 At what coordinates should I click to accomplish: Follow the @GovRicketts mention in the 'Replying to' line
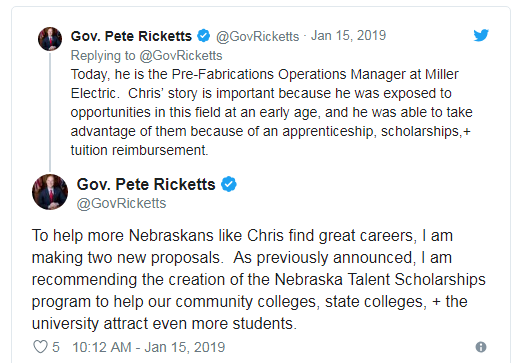181,55
